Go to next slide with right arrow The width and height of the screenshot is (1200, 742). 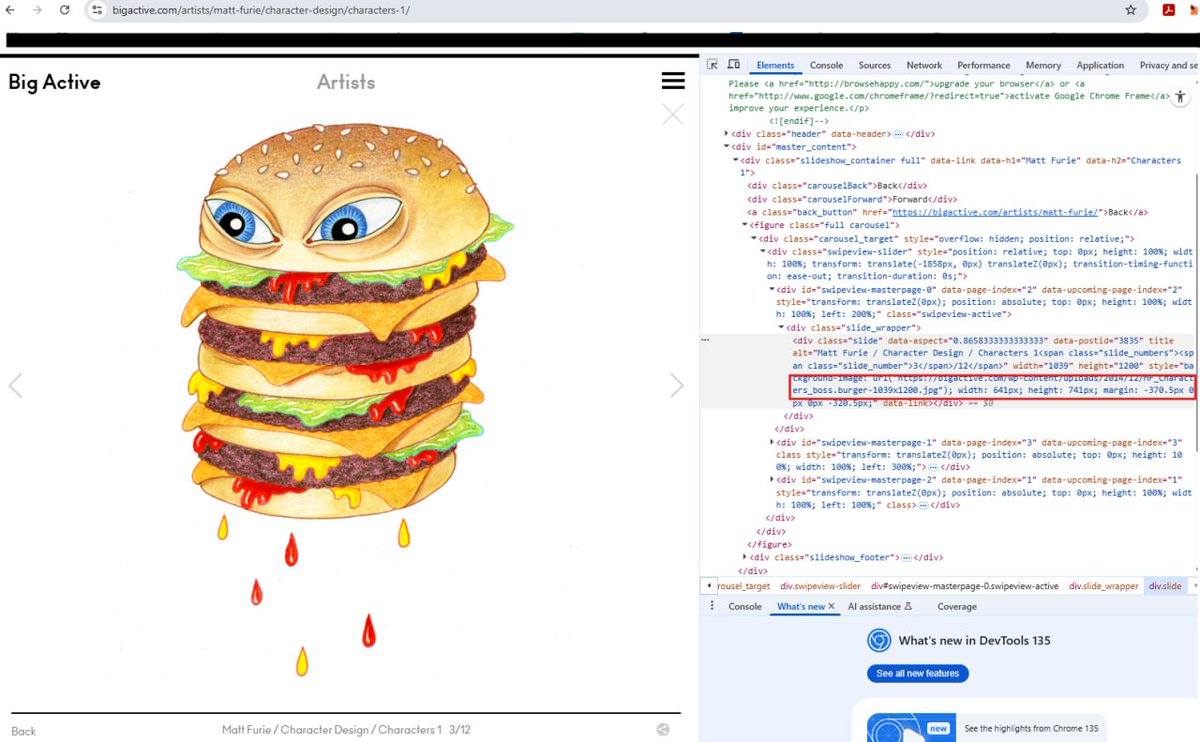point(677,385)
